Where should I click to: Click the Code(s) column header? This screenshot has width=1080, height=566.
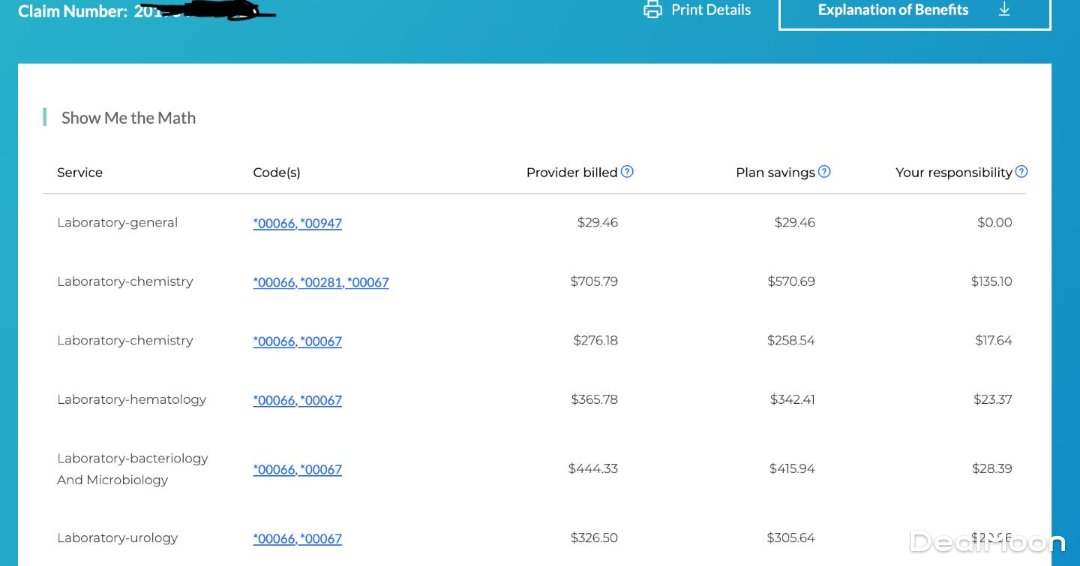tap(276, 173)
